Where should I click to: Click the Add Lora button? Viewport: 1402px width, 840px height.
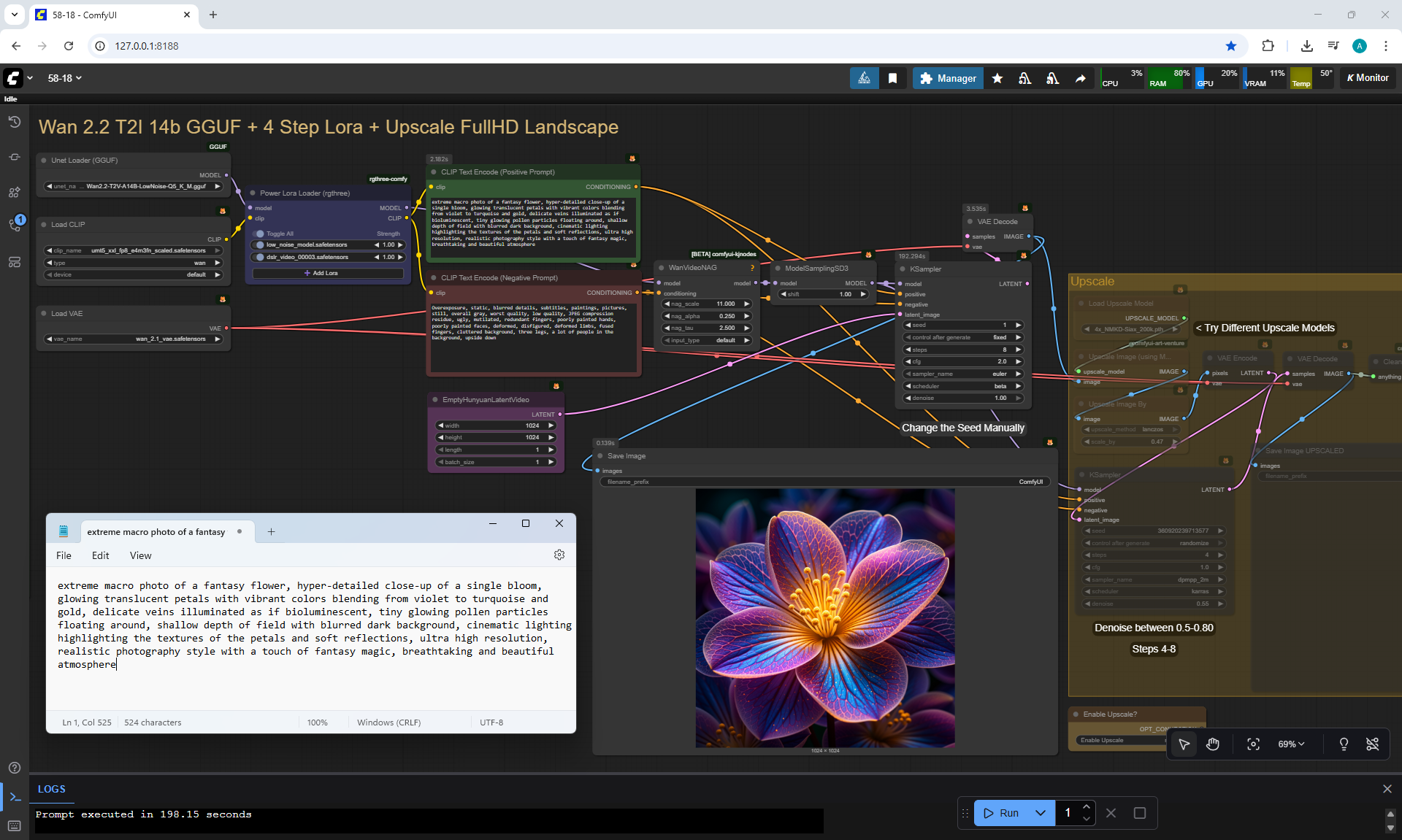click(x=328, y=273)
